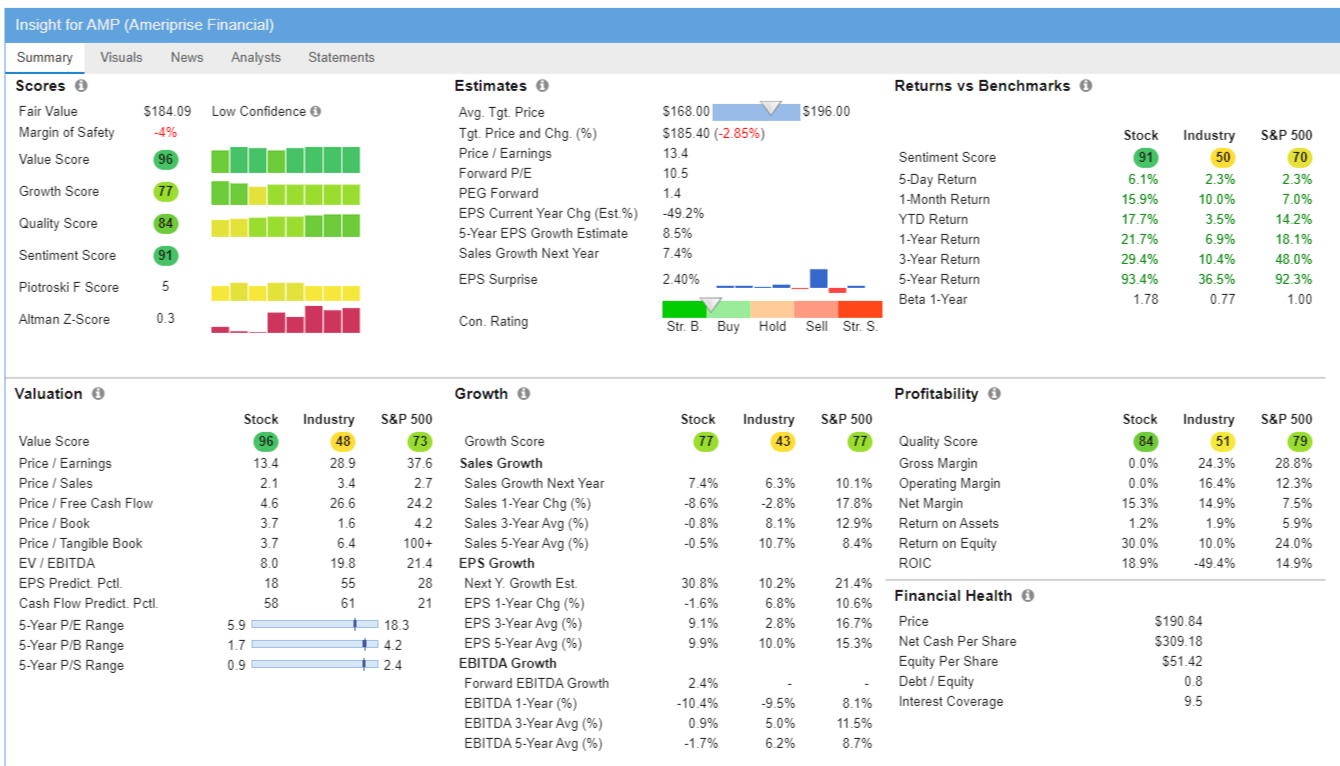This screenshot has width=1340, height=766.
Task: Click the Industry Sentiment Score 50 badge
Action: (1222, 157)
